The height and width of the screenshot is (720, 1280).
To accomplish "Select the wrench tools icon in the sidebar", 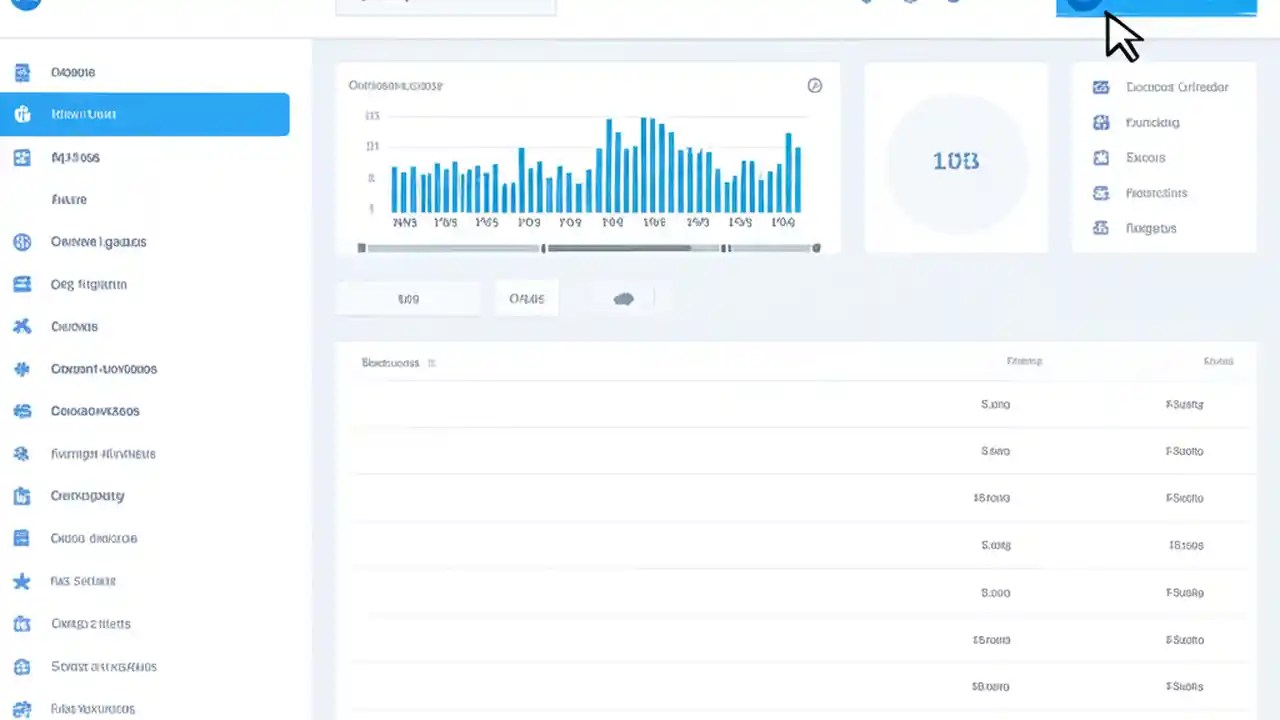I will (22, 326).
